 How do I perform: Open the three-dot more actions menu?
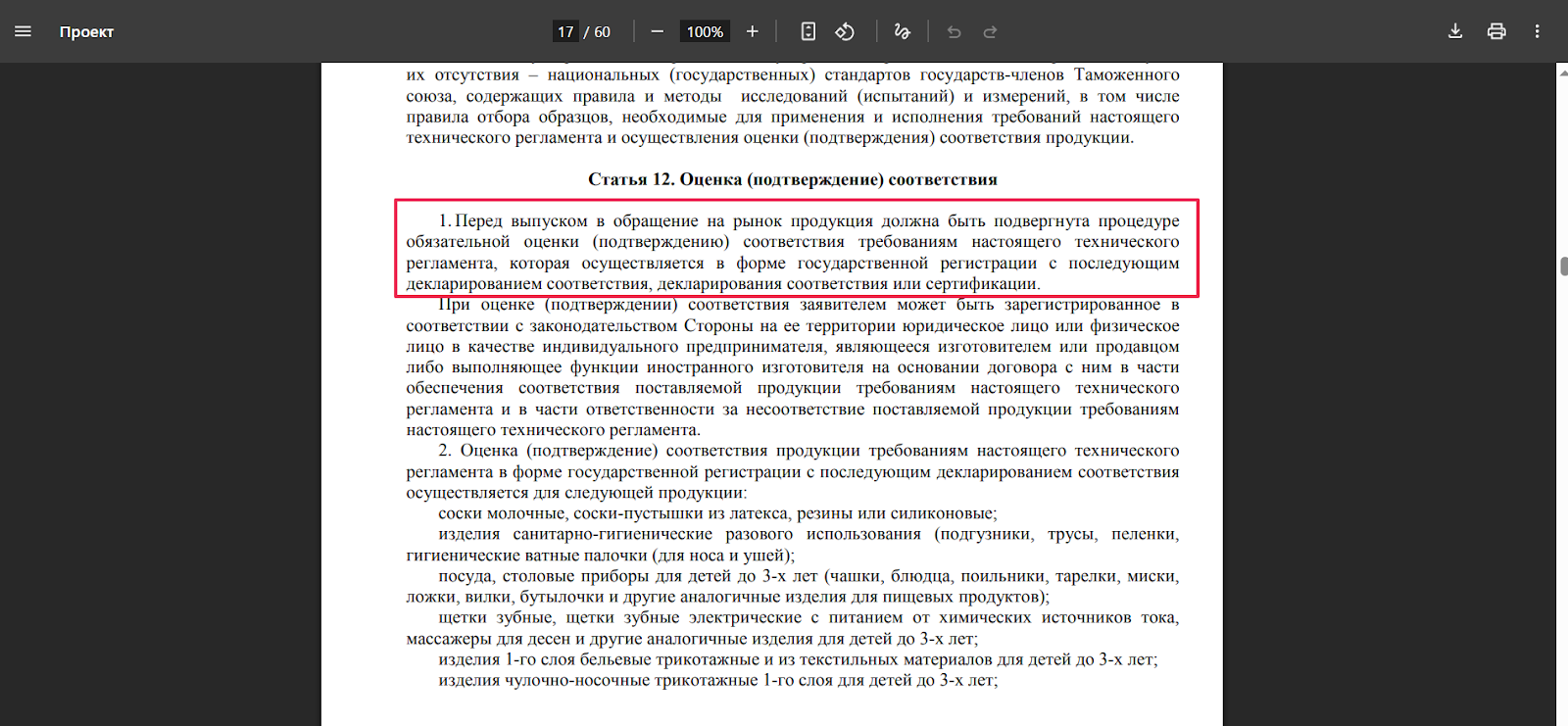point(1537,31)
